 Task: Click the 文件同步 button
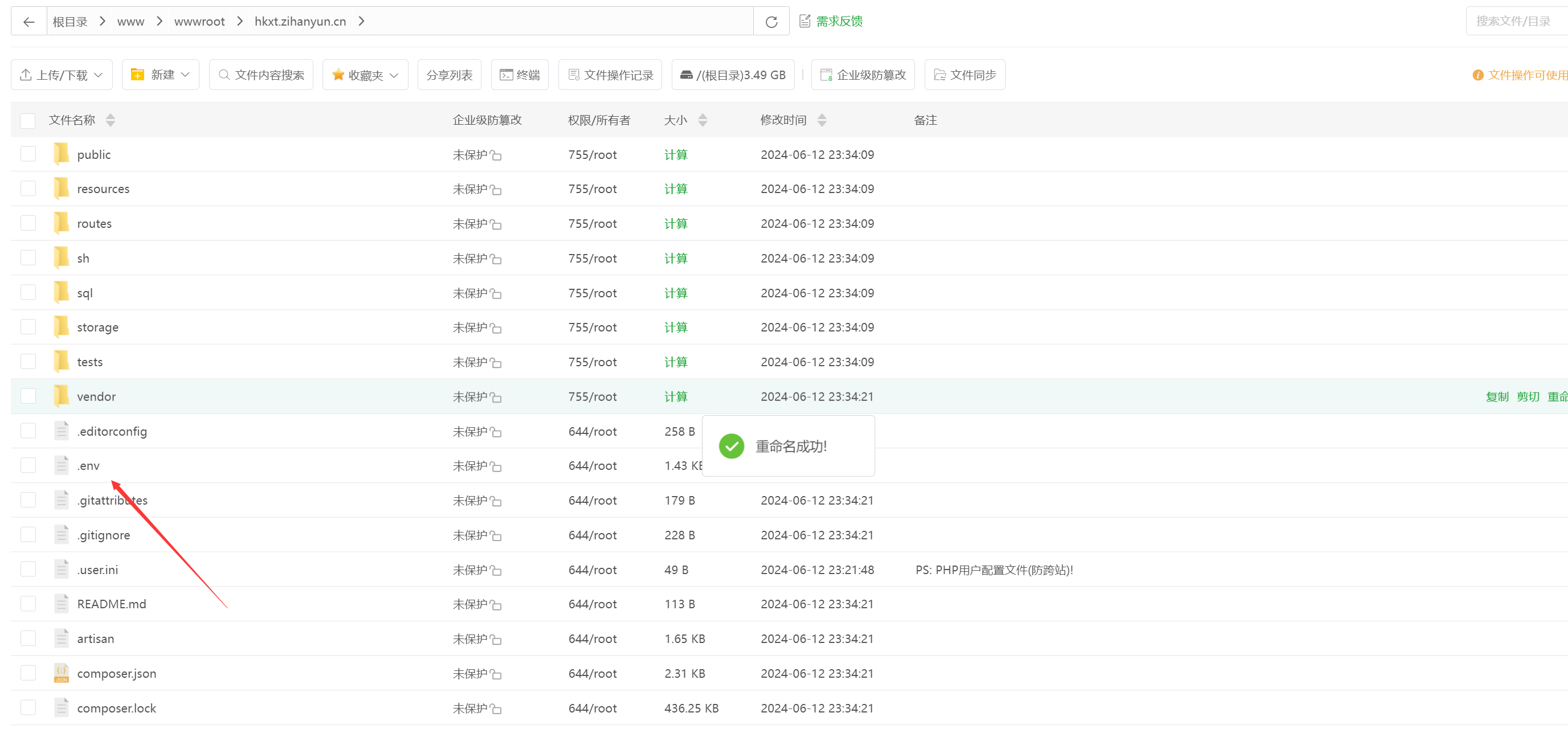tap(965, 75)
